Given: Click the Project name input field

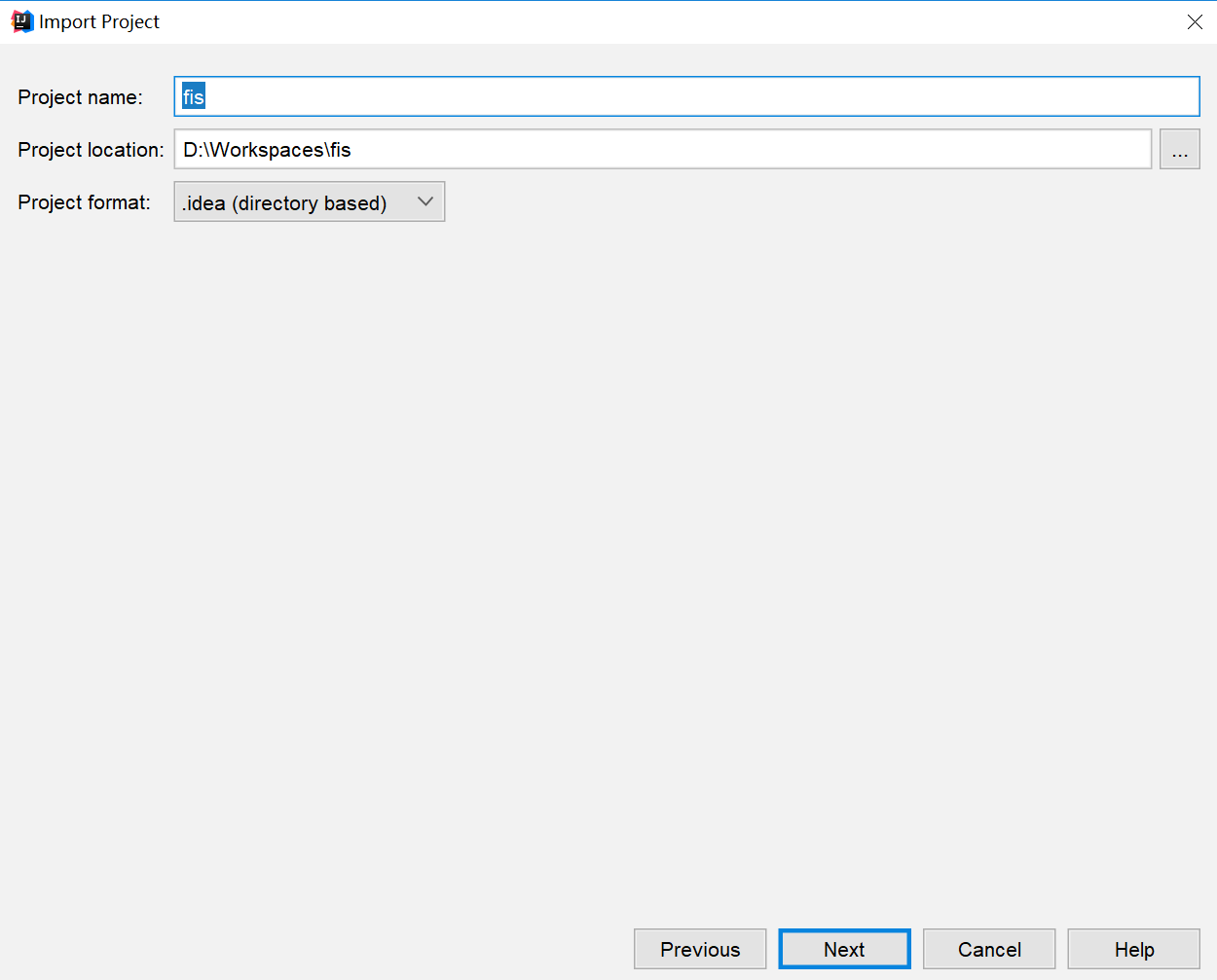Looking at the screenshot, I should [x=686, y=96].
